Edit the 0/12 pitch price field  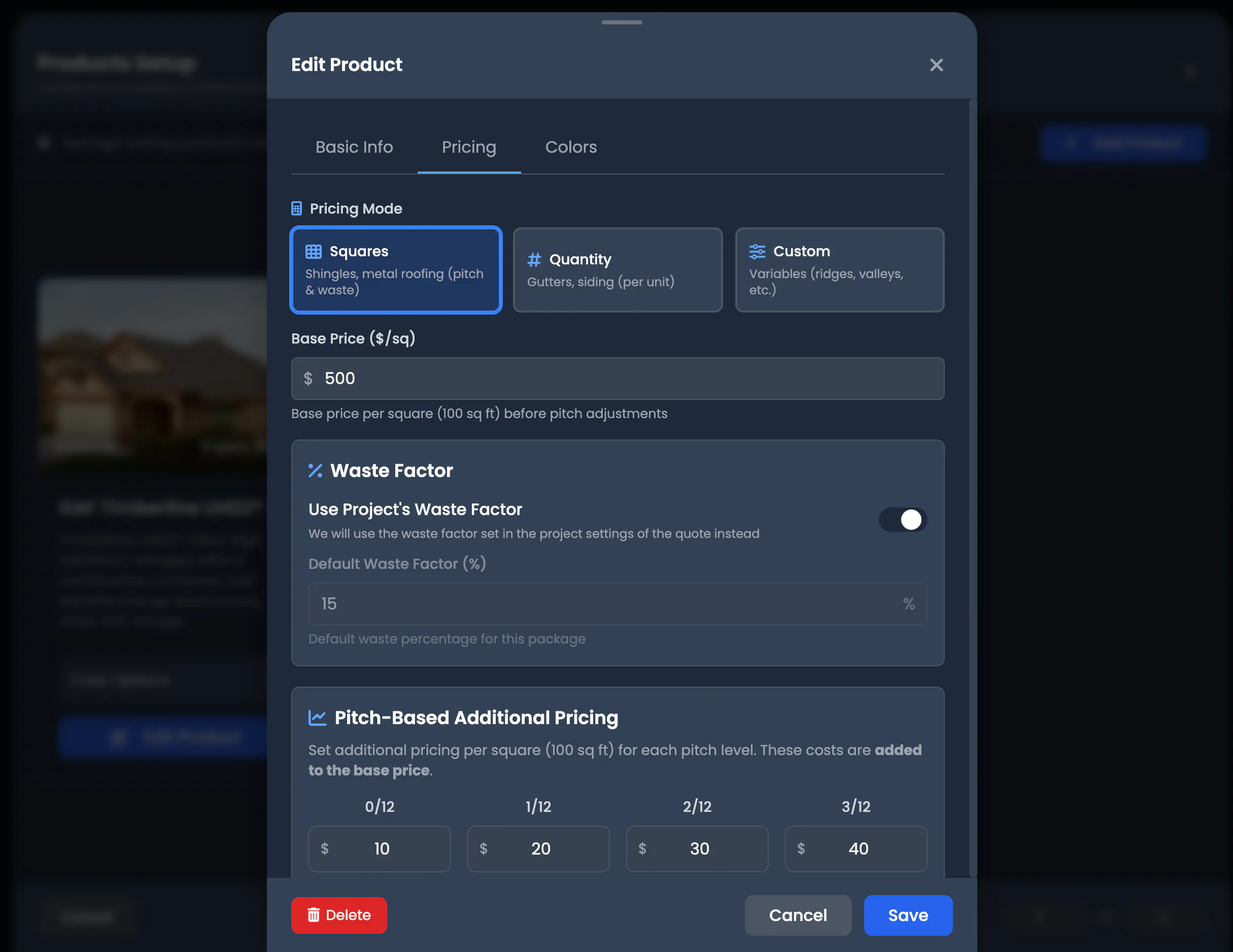coord(380,848)
